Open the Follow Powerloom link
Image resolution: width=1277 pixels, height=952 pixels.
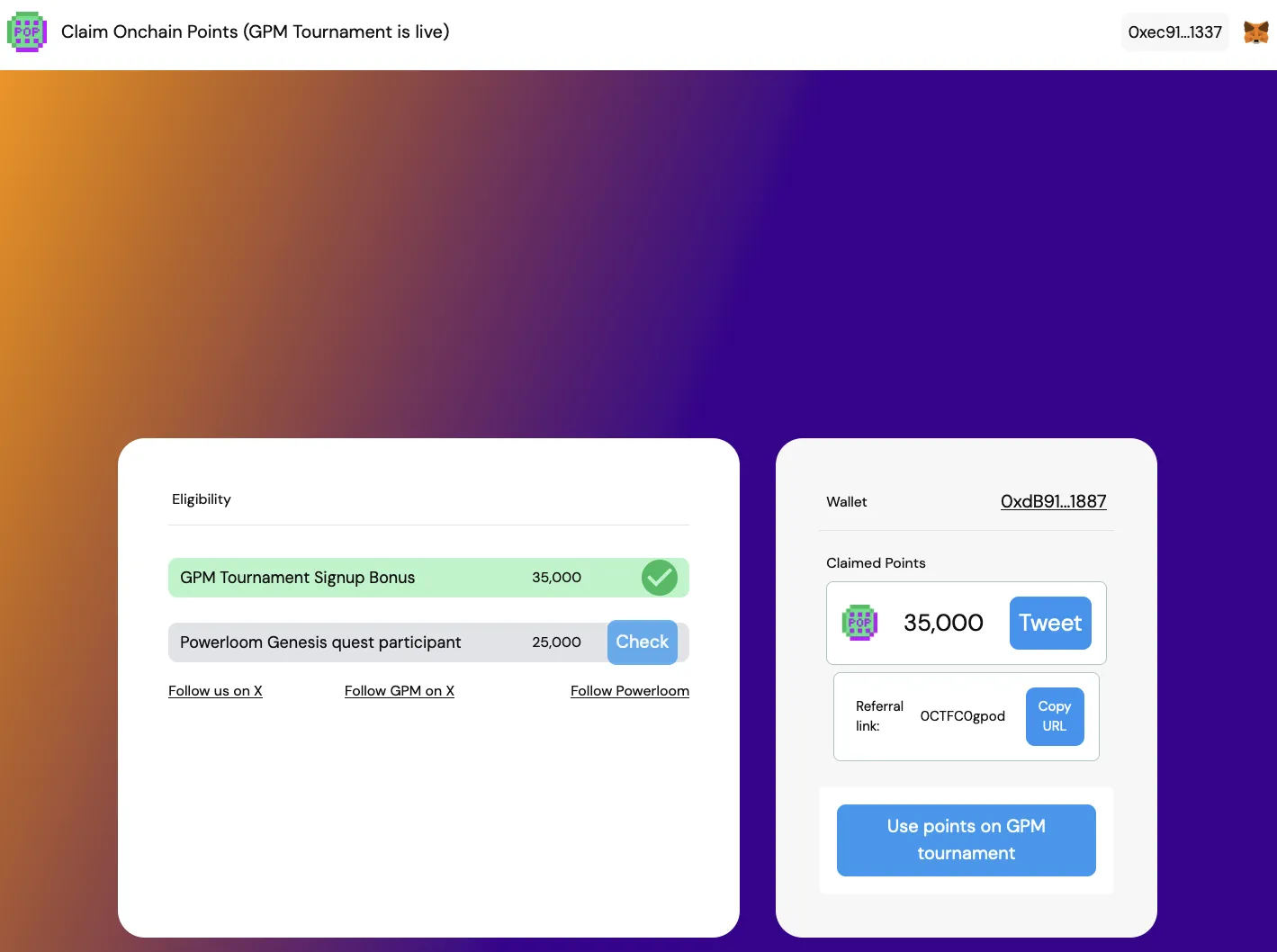630,691
